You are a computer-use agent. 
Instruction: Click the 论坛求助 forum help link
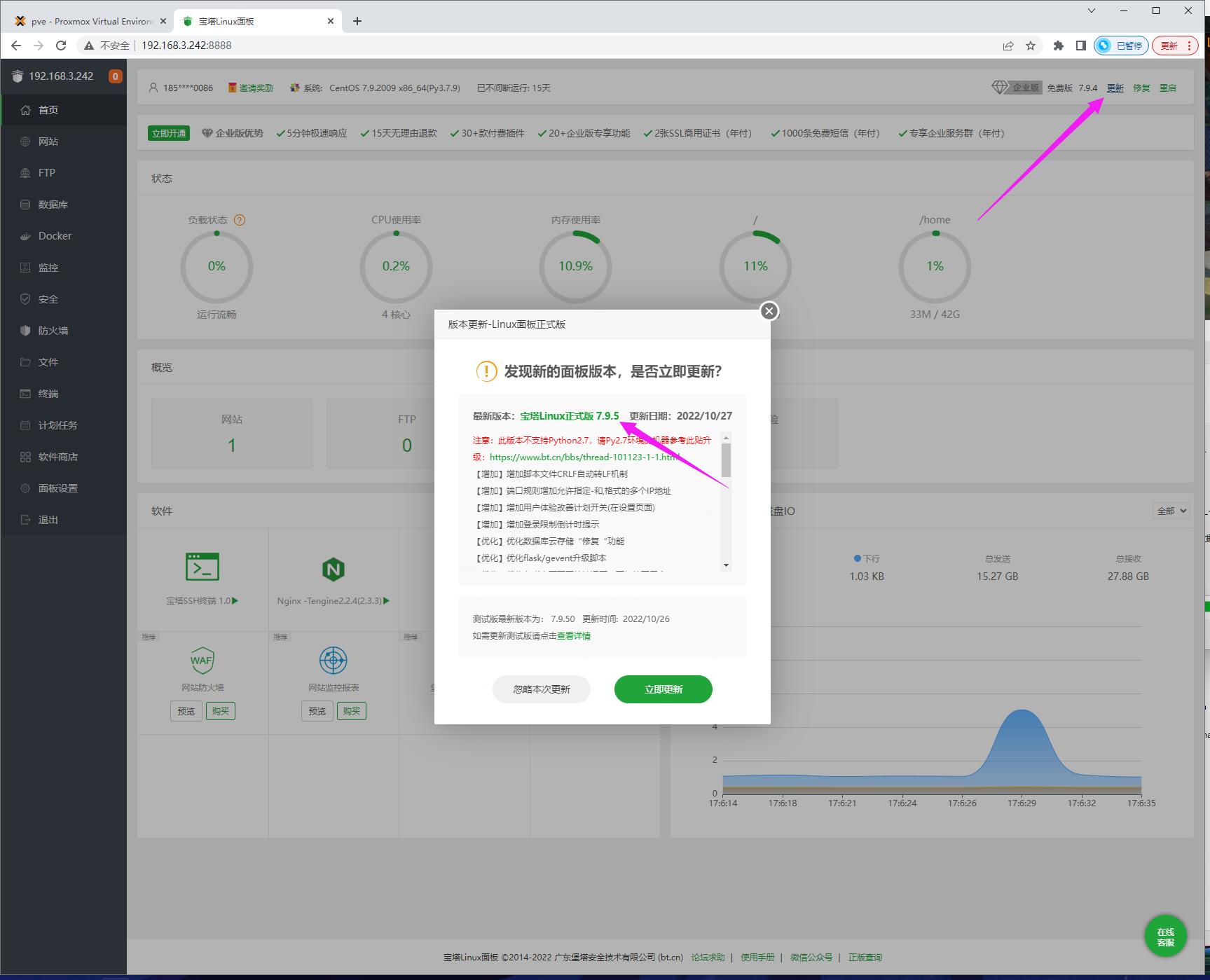click(x=708, y=958)
